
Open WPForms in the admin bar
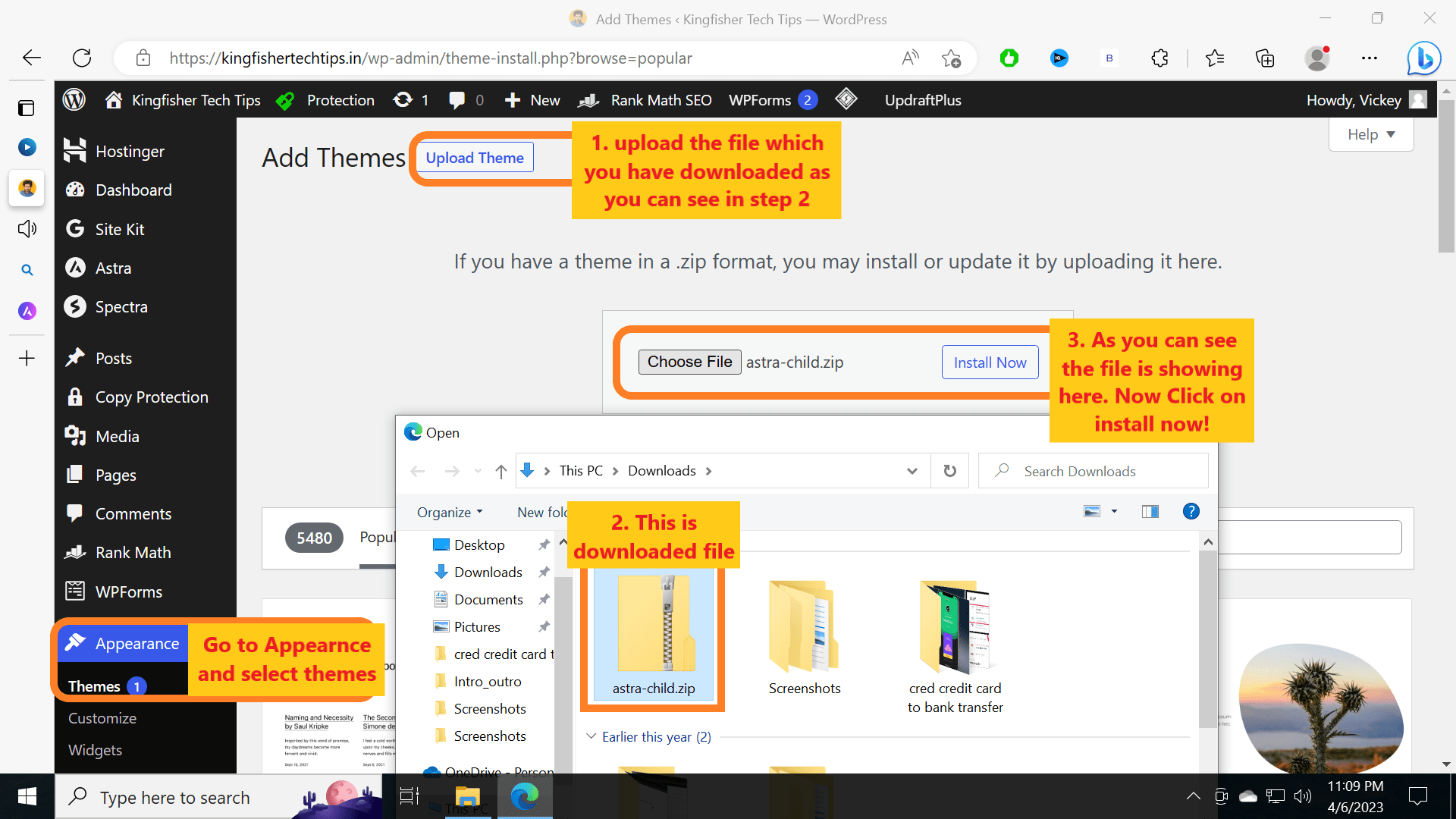(772, 99)
